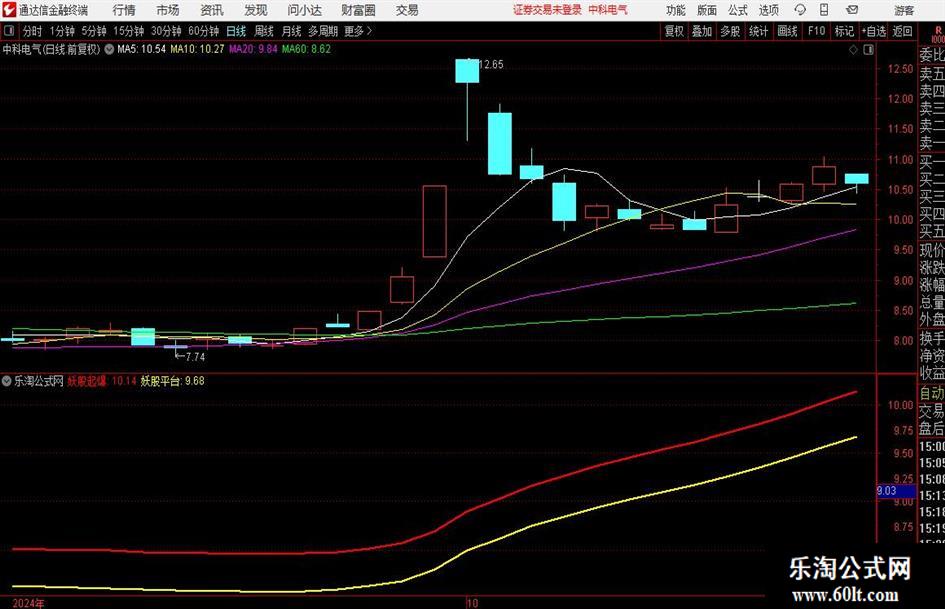Click MA20: 9.84 label

(253, 49)
